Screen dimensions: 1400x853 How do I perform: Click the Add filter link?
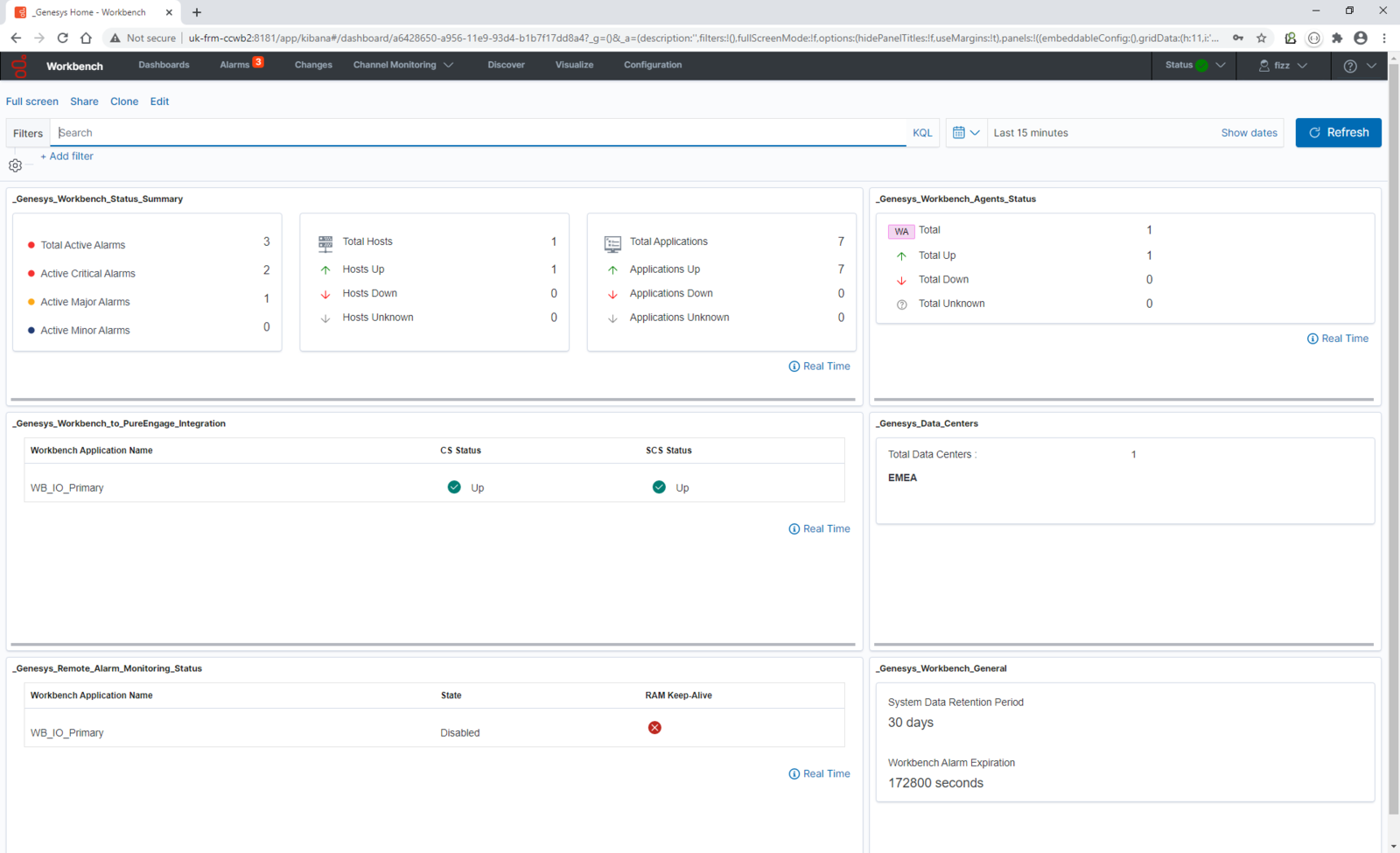click(x=67, y=157)
